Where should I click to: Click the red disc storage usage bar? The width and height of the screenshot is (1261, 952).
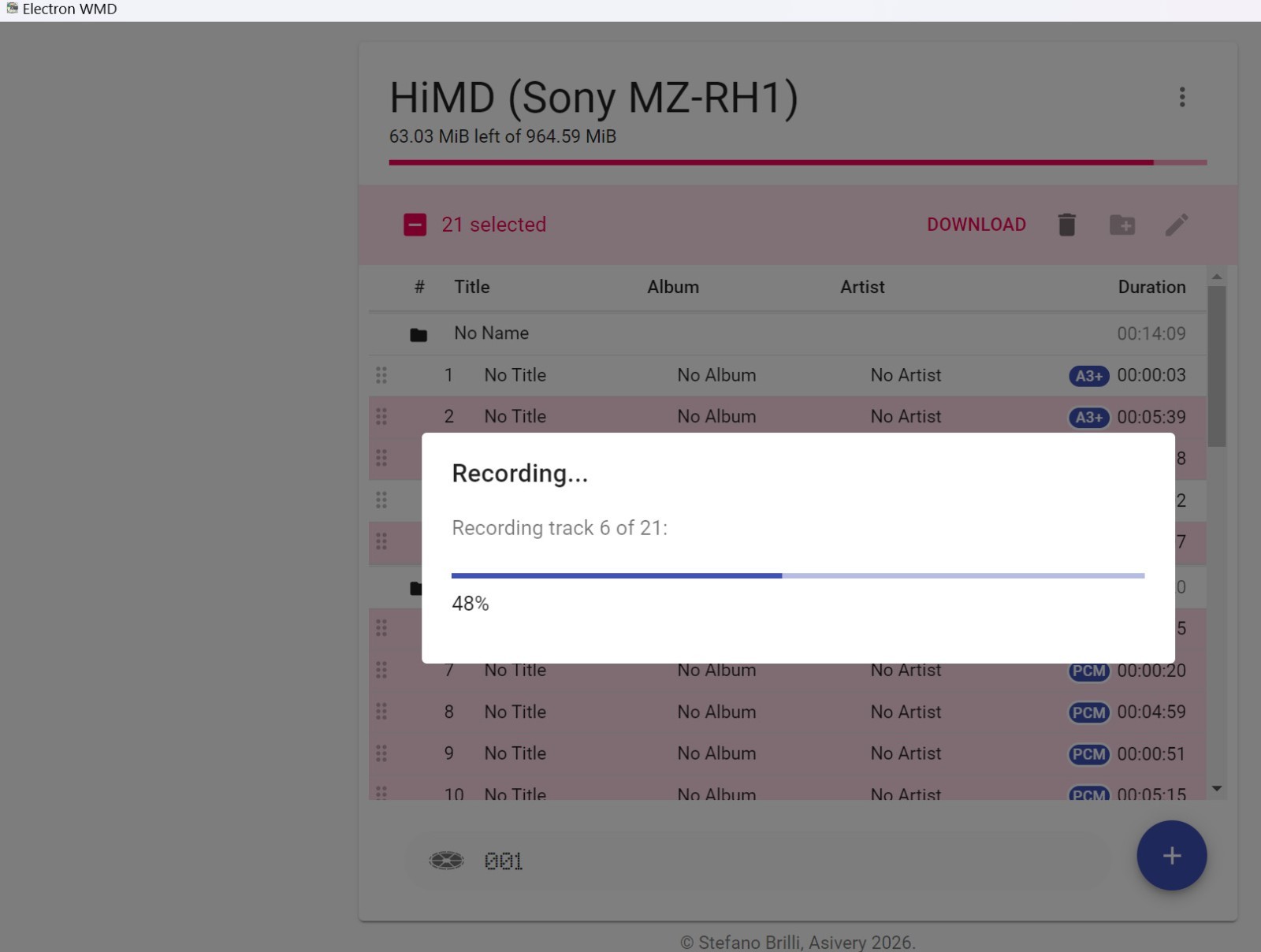click(798, 162)
